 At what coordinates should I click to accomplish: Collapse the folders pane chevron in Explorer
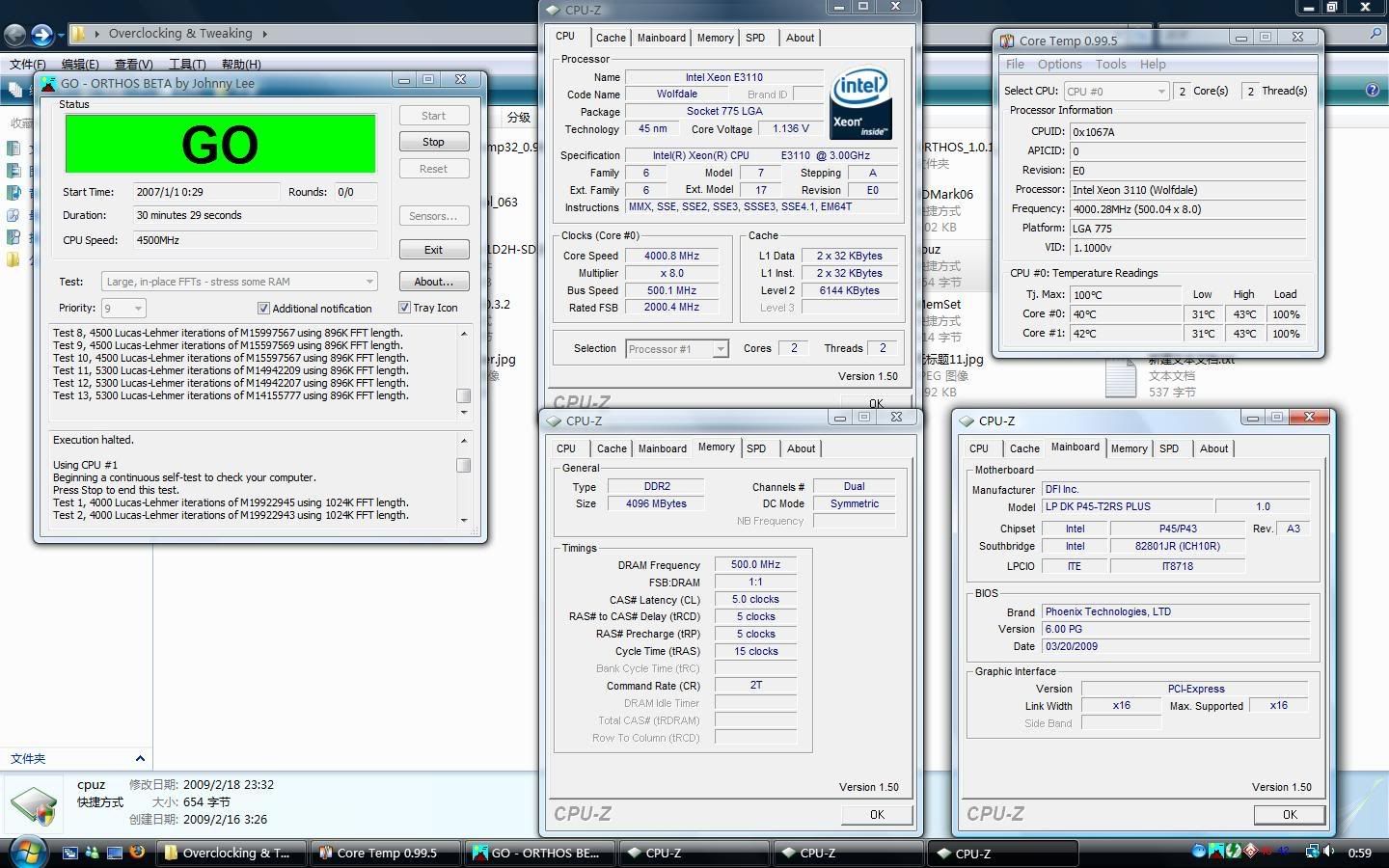[140, 759]
